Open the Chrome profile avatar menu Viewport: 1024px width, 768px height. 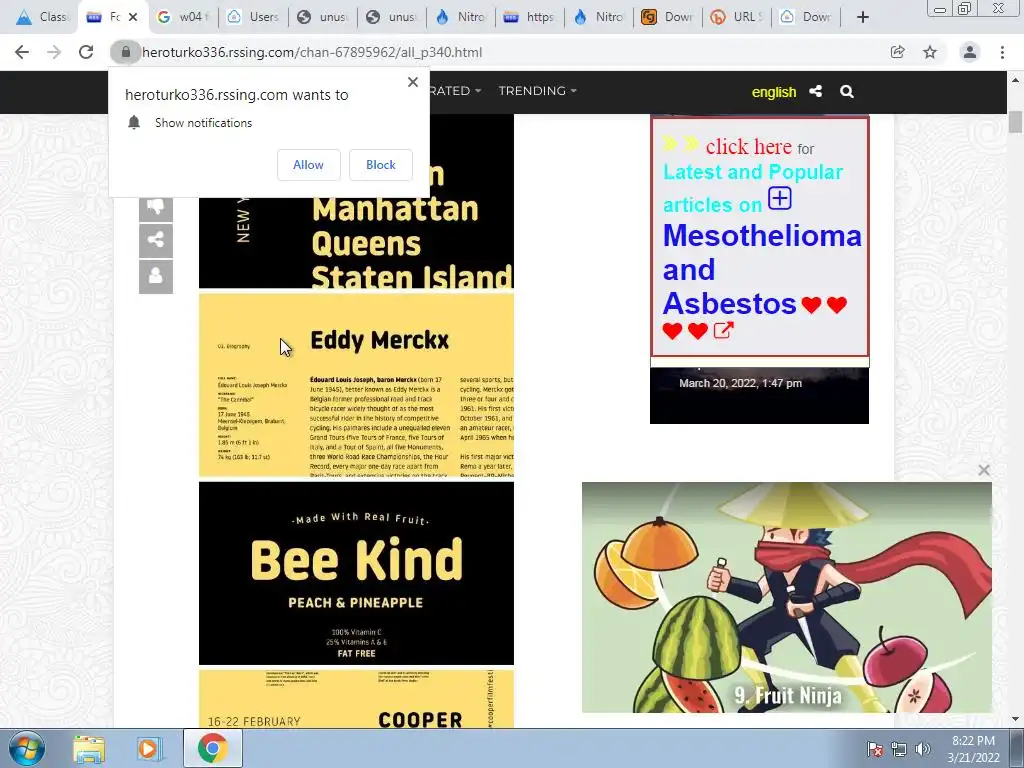point(970,52)
